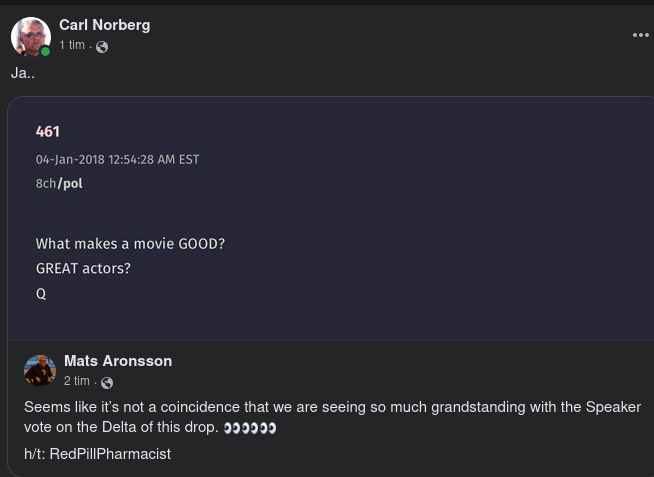Click "What makes a movie GOOD?" line
The image size is (654, 477).
[x=130, y=244]
